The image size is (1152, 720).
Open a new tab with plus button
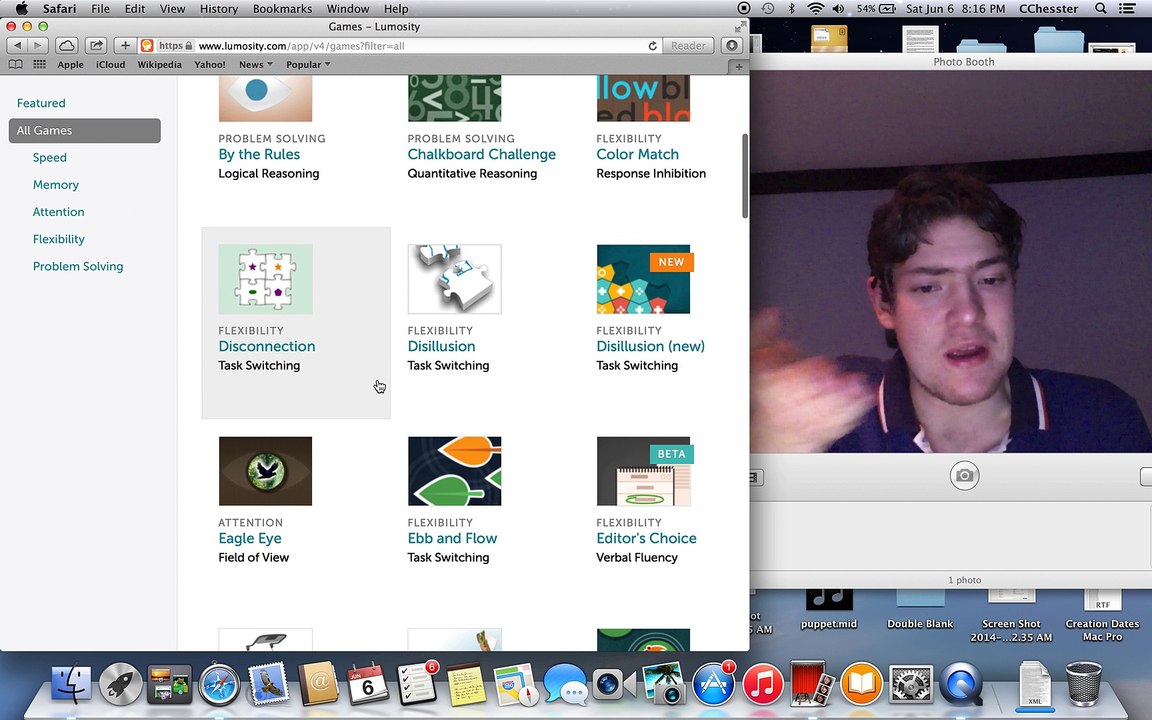738,66
